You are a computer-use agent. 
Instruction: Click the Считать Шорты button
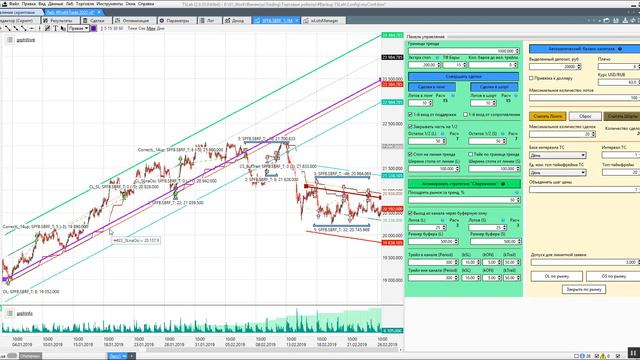coord(622,116)
